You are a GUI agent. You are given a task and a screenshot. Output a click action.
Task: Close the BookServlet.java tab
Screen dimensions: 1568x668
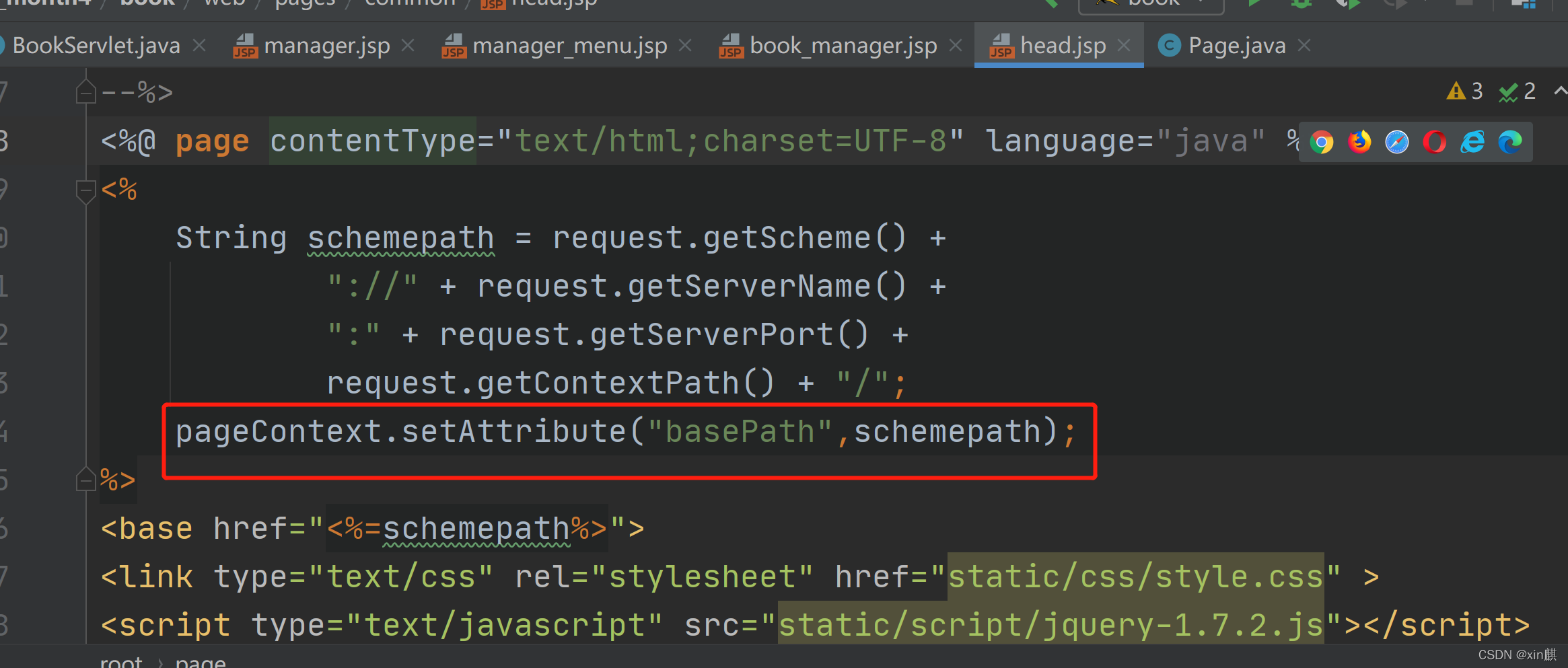pos(199,46)
